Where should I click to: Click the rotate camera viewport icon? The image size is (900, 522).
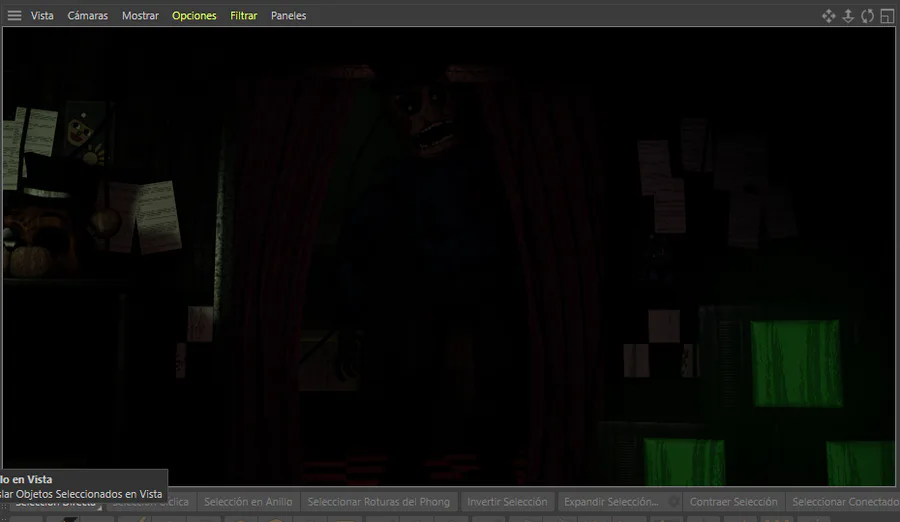point(867,16)
